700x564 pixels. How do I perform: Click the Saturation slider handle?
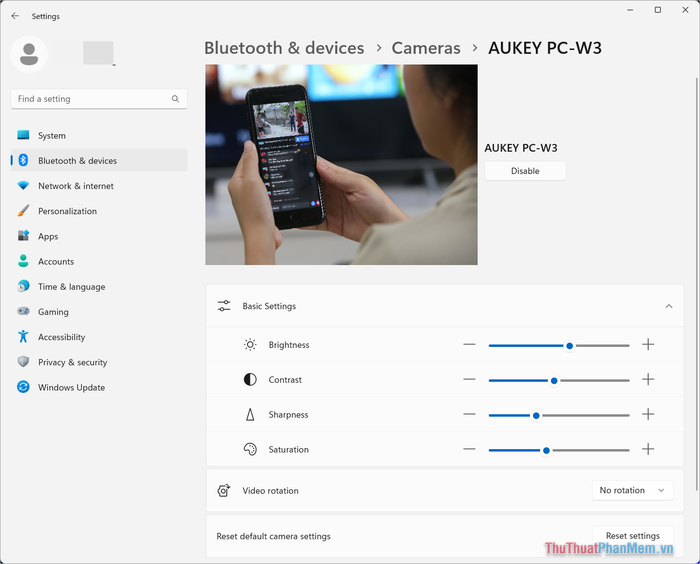(x=546, y=450)
